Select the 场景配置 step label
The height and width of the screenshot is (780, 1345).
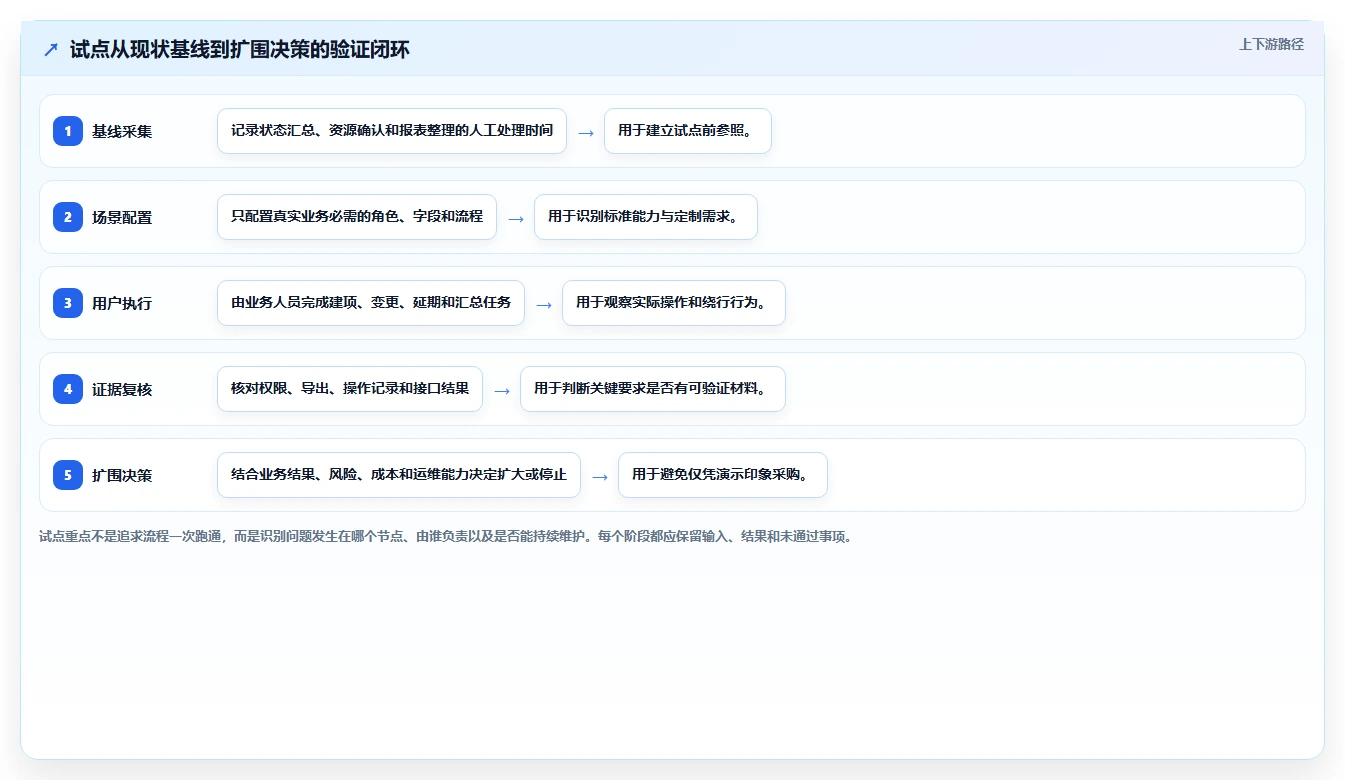(x=122, y=217)
